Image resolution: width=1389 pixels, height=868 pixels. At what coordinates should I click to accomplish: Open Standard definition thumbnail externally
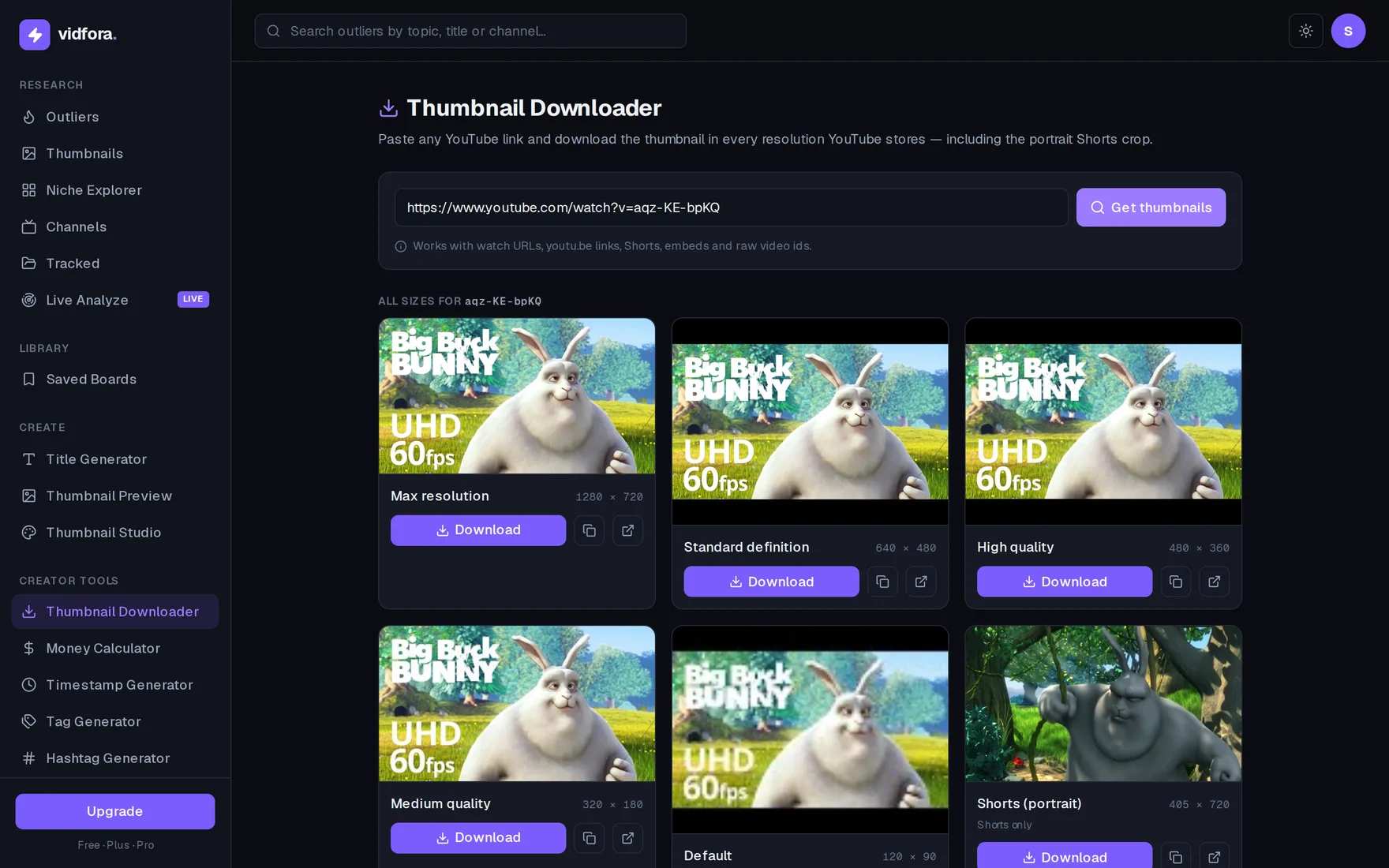(x=921, y=582)
